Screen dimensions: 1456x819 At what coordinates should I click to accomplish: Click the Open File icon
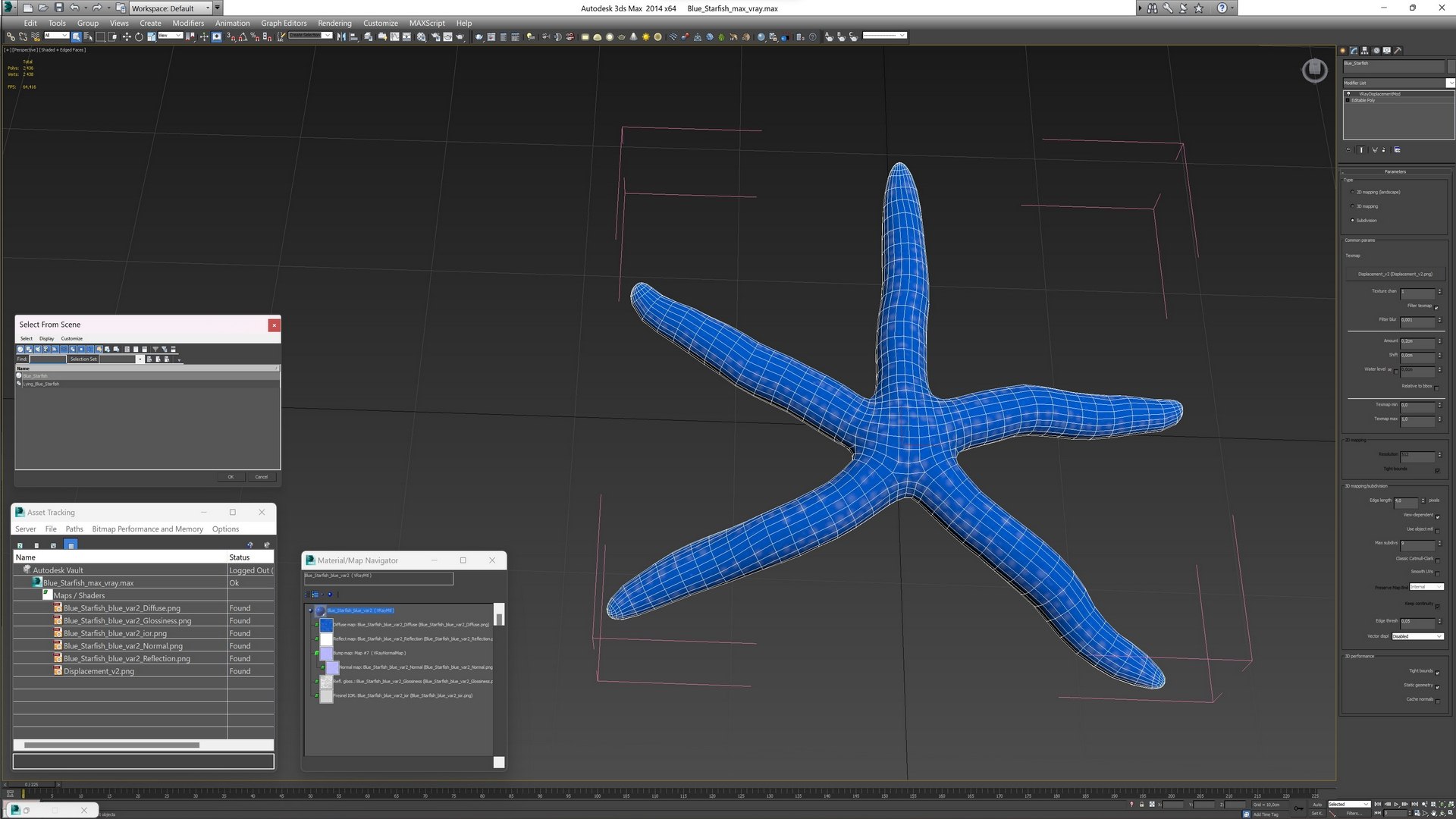coord(42,8)
